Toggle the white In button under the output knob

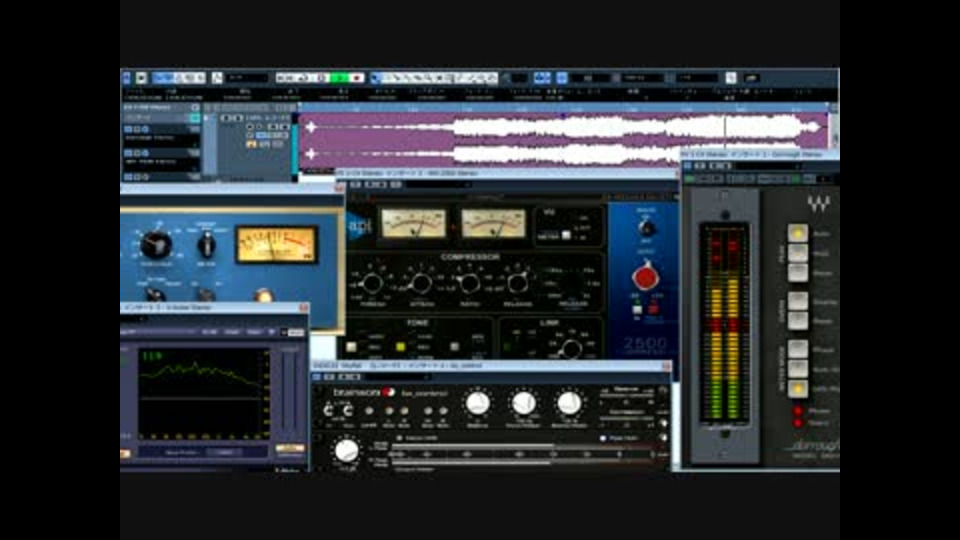637,309
